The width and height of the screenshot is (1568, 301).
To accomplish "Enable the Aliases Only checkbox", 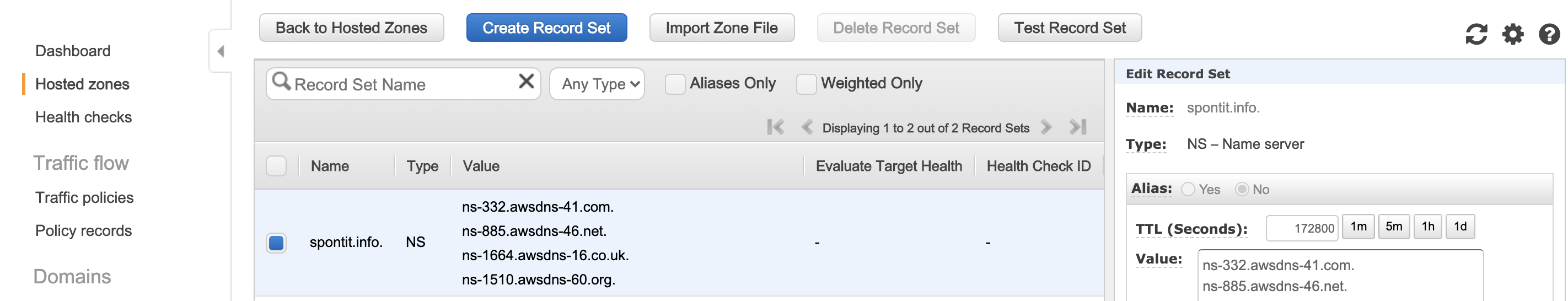I will [x=674, y=84].
